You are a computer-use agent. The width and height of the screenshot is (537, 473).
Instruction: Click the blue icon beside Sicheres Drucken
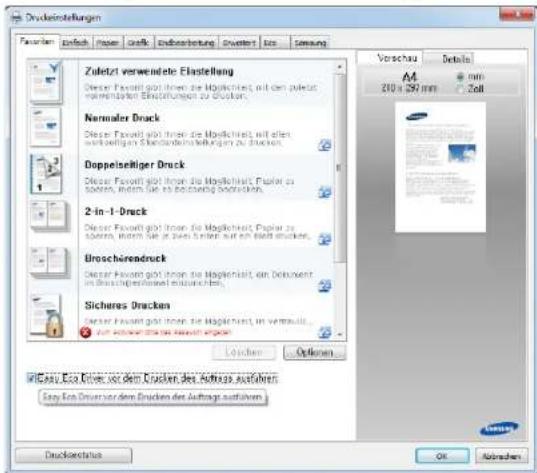point(324,332)
